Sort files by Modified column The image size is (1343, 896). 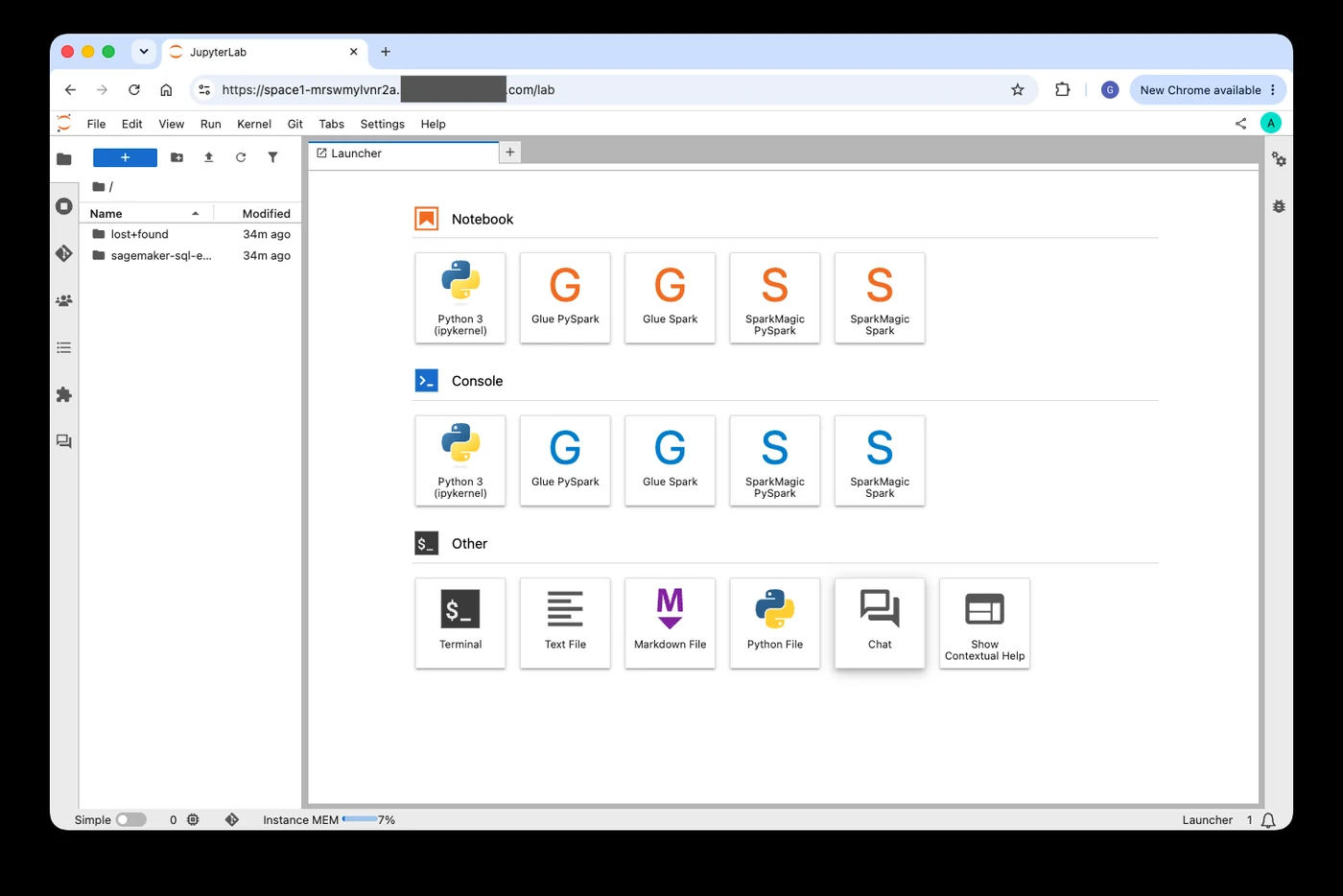click(257, 213)
